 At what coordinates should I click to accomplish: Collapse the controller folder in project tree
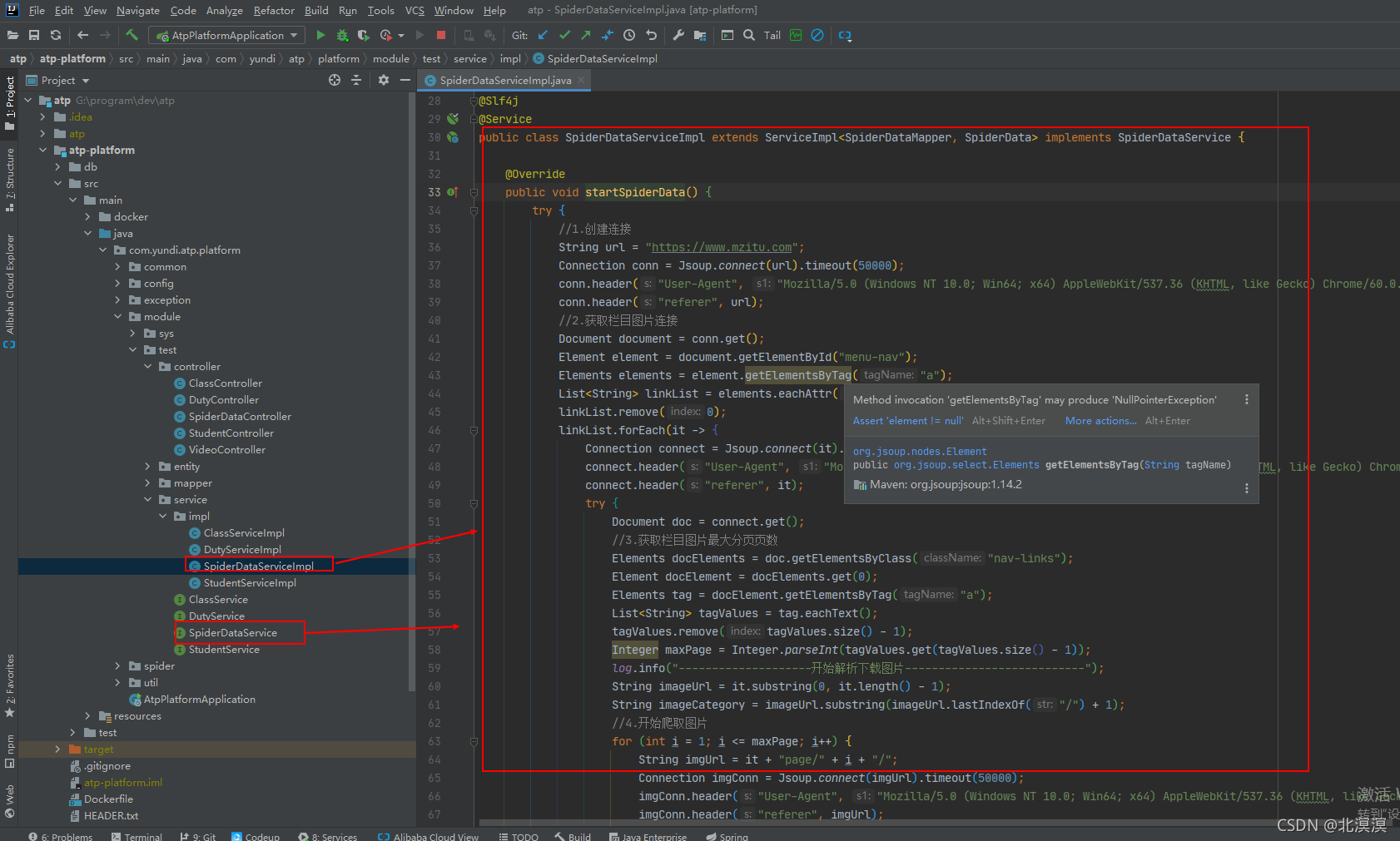click(x=148, y=367)
